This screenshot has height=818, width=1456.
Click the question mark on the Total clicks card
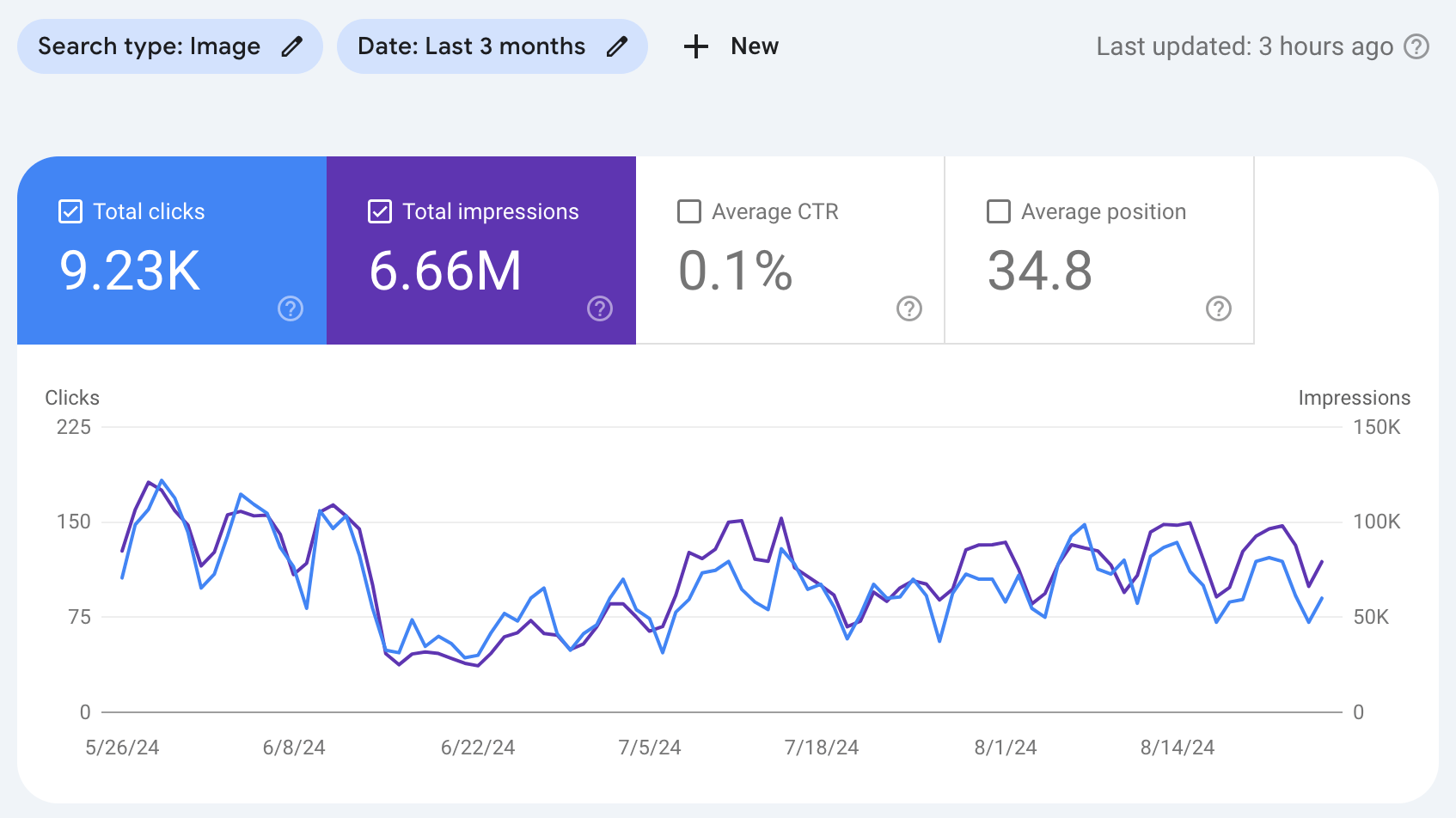click(x=291, y=308)
